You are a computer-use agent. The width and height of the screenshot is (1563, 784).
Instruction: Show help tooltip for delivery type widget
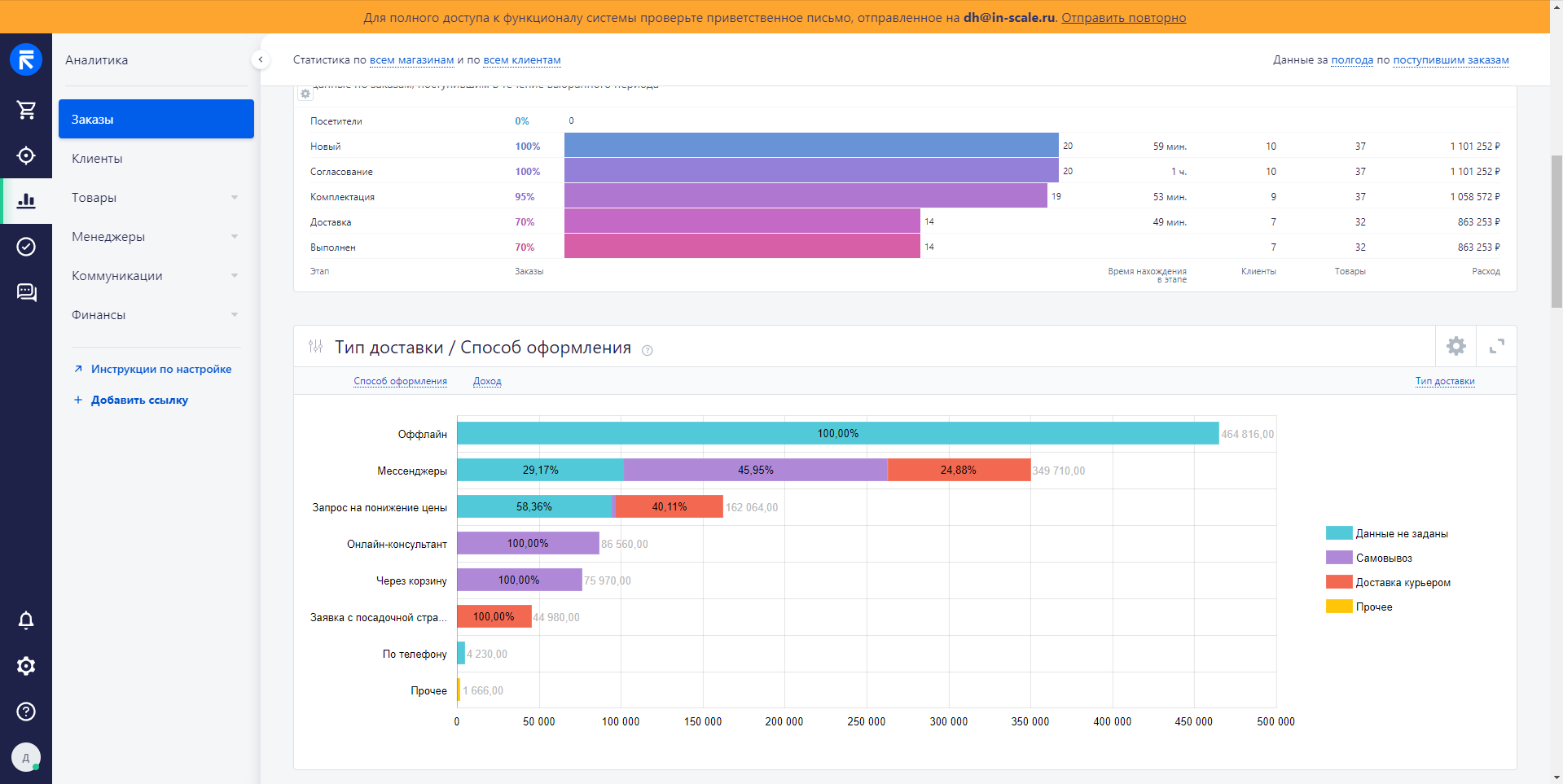point(648,350)
